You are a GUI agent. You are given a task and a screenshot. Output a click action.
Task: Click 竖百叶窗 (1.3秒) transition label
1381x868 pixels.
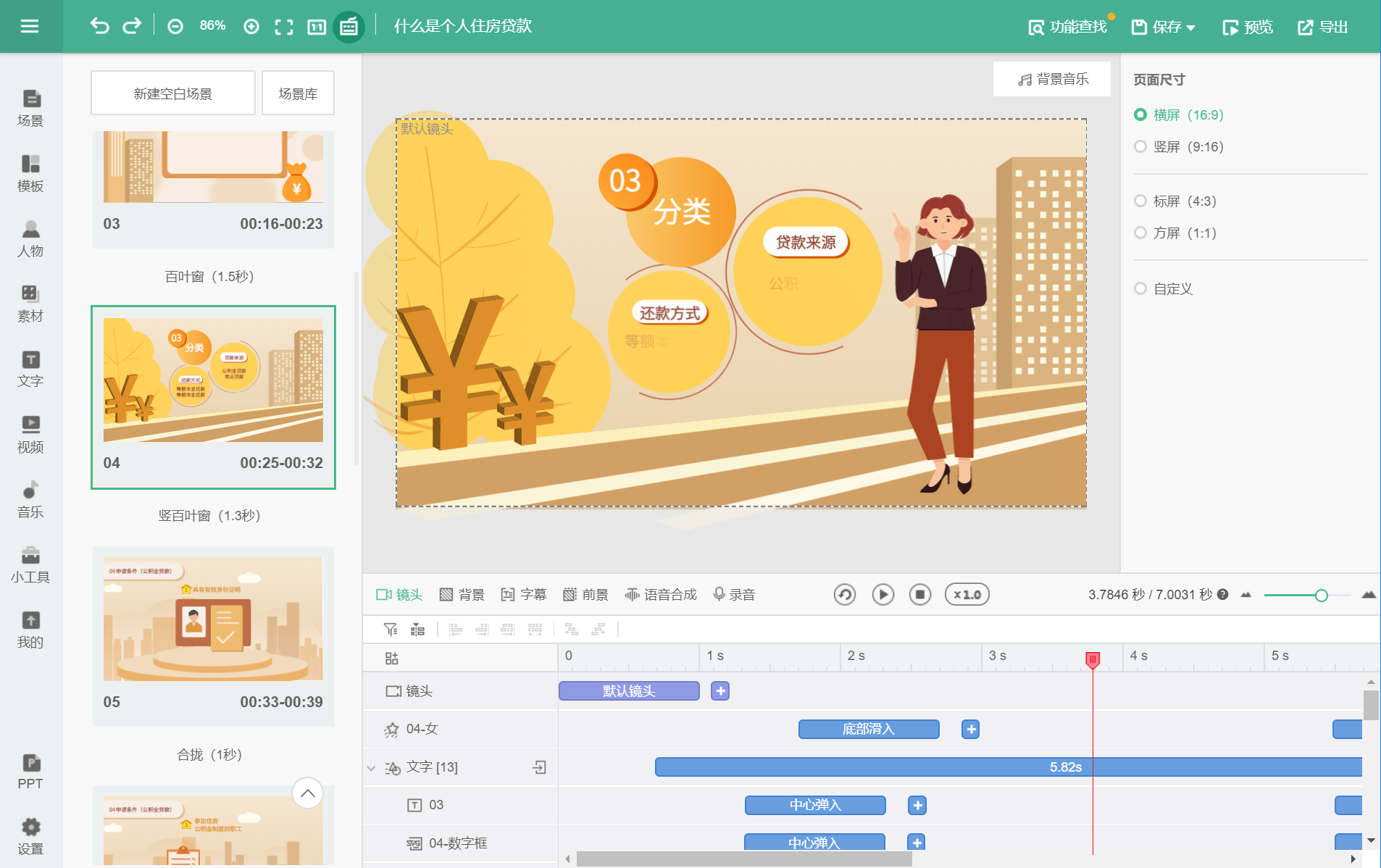pos(209,516)
